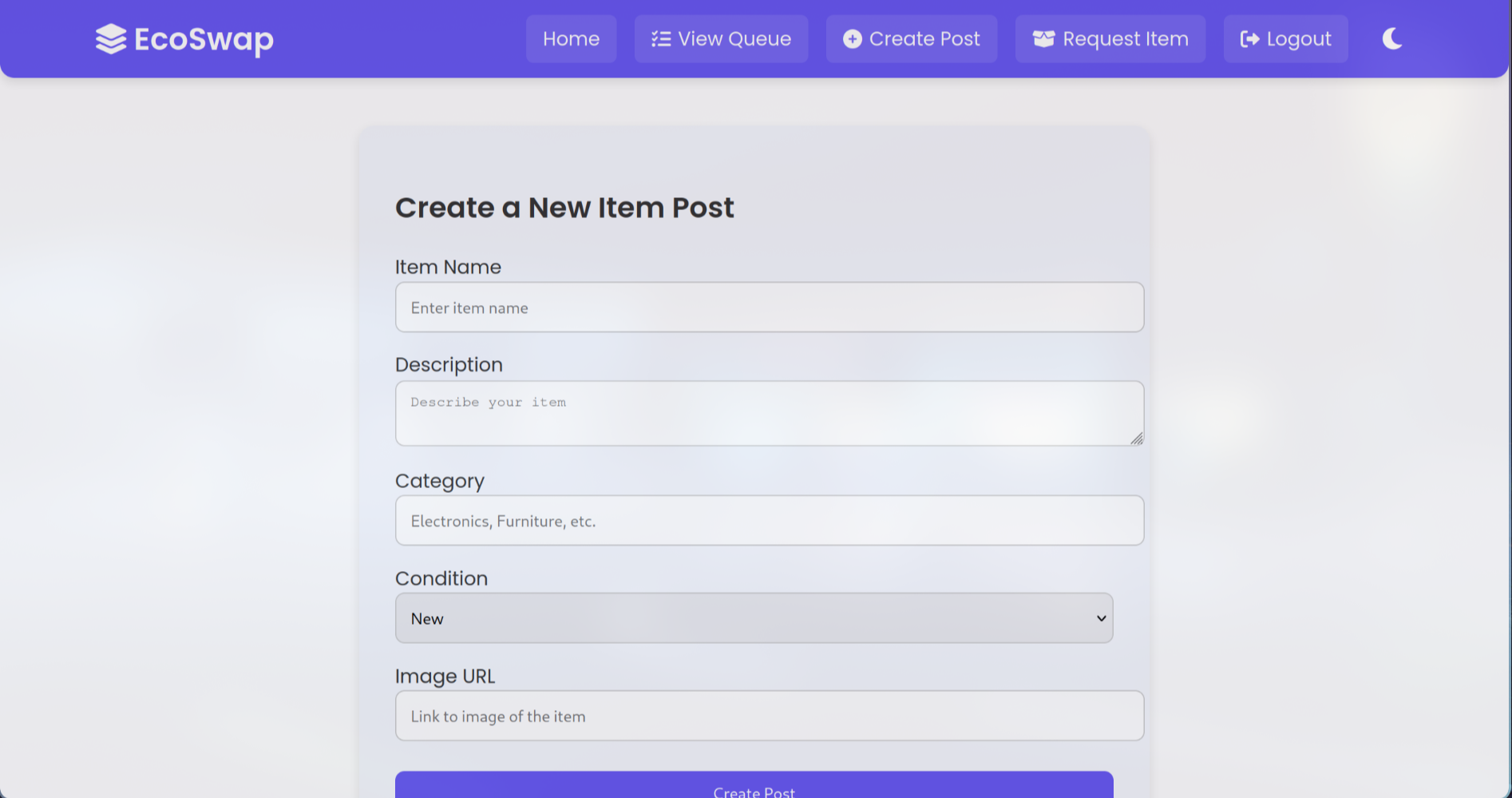Image resolution: width=1512 pixels, height=798 pixels.
Task: Click the EcoSwap brand name text
Action: coord(204,39)
